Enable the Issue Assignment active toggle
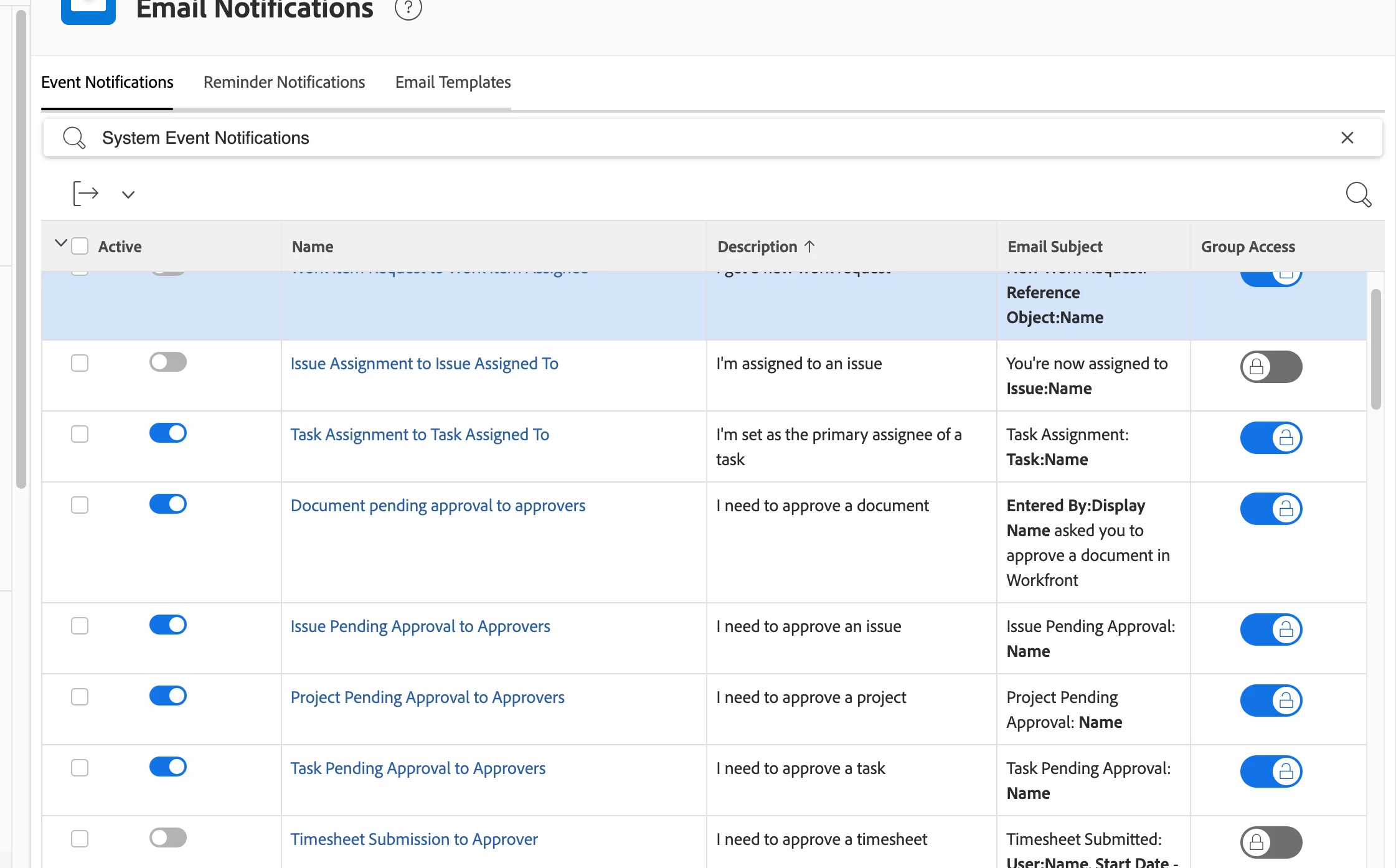This screenshot has height=868, width=1396. [x=167, y=362]
